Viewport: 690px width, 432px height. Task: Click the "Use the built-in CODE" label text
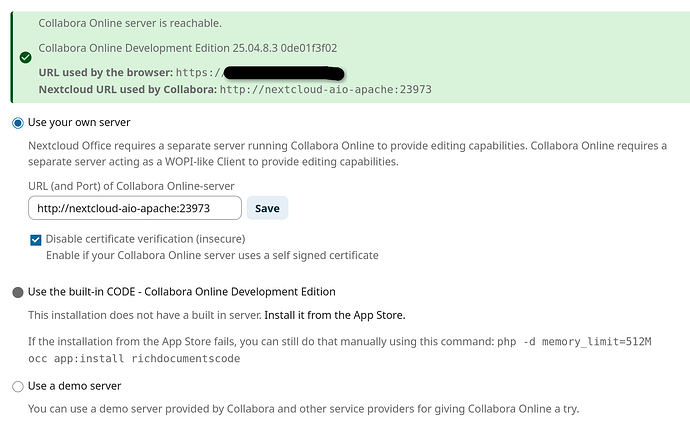181,292
